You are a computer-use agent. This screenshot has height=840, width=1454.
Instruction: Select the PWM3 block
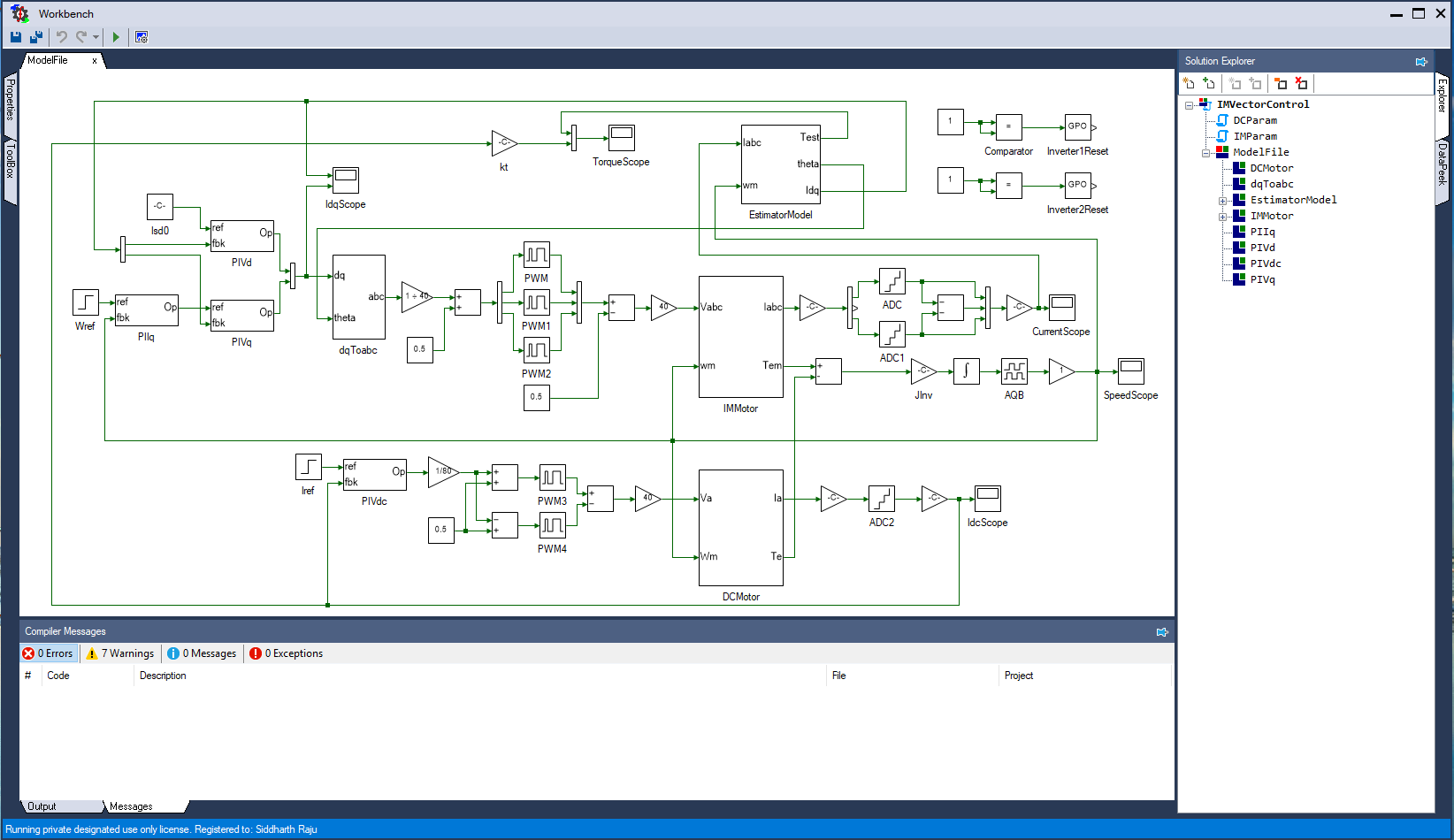tap(553, 477)
